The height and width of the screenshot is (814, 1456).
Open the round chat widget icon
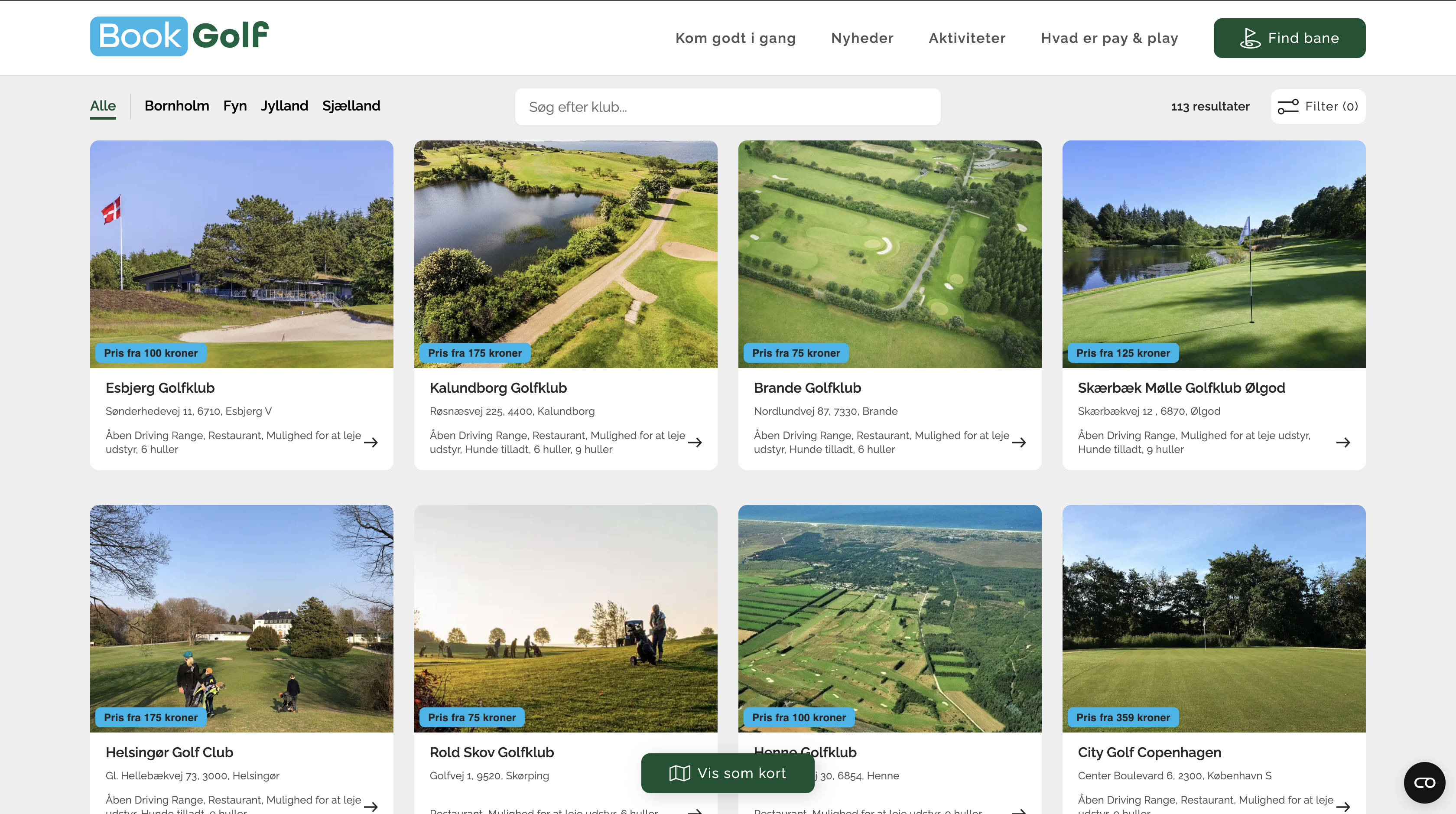point(1424,782)
